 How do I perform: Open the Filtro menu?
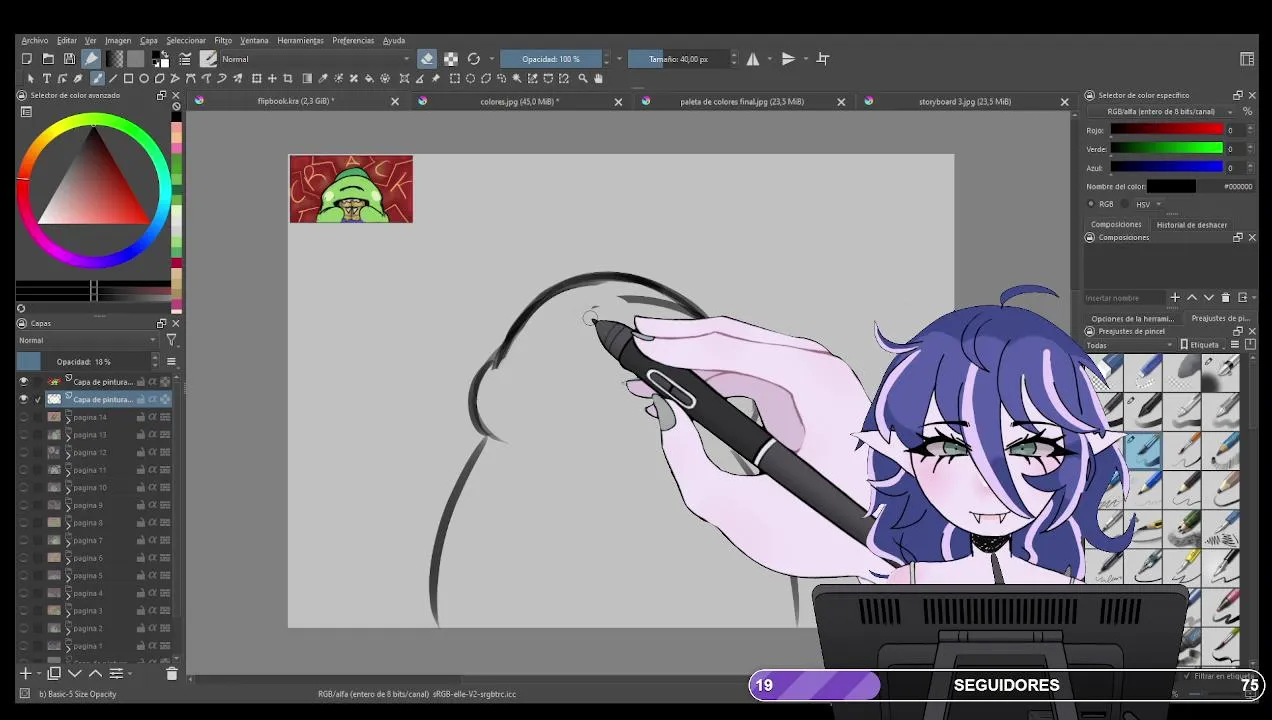coord(223,41)
